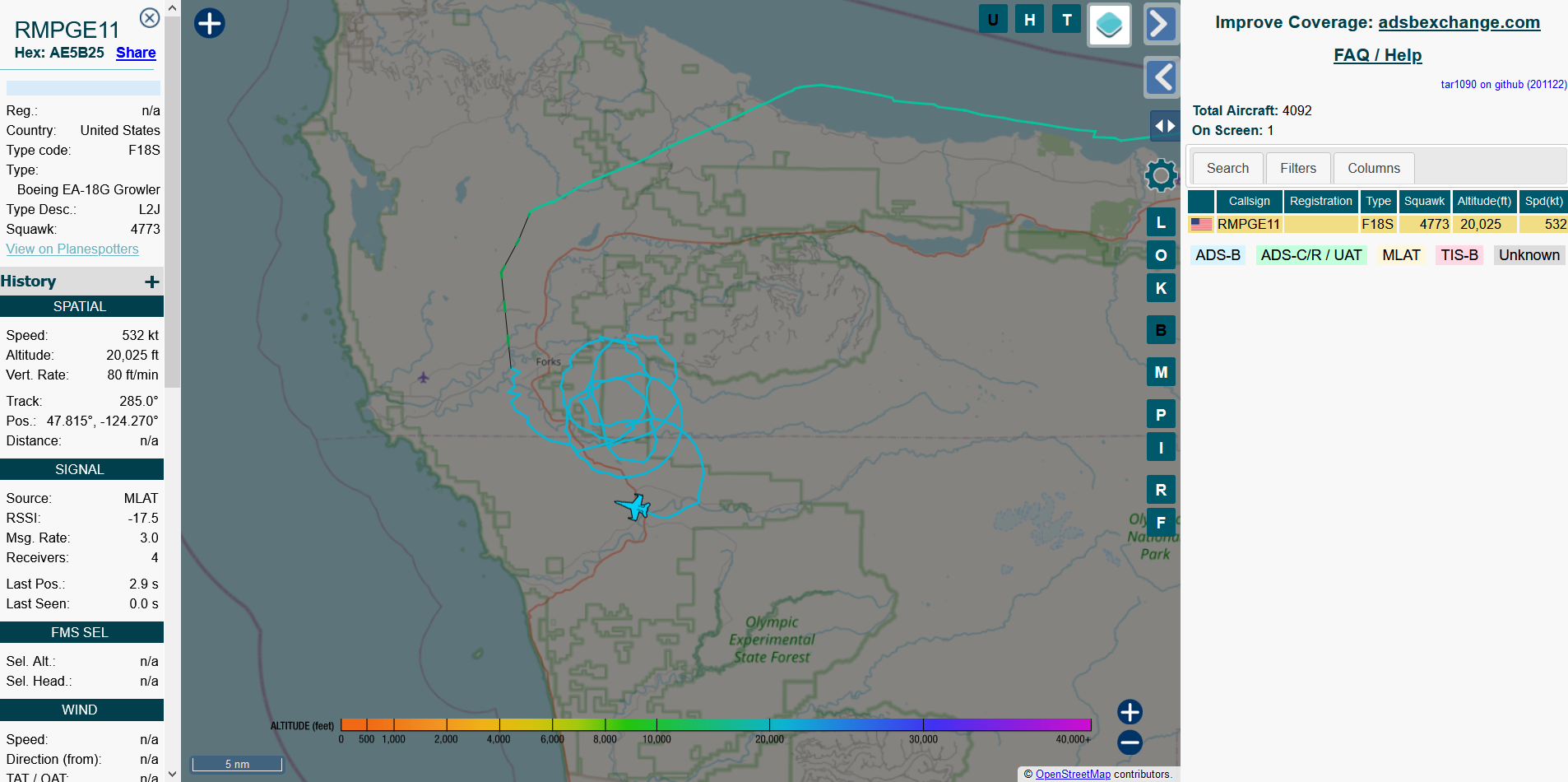This screenshot has height=782, width=1568.
Task: Click the selected cyan aircraft icon on map
Action: [x=633, y=506]
